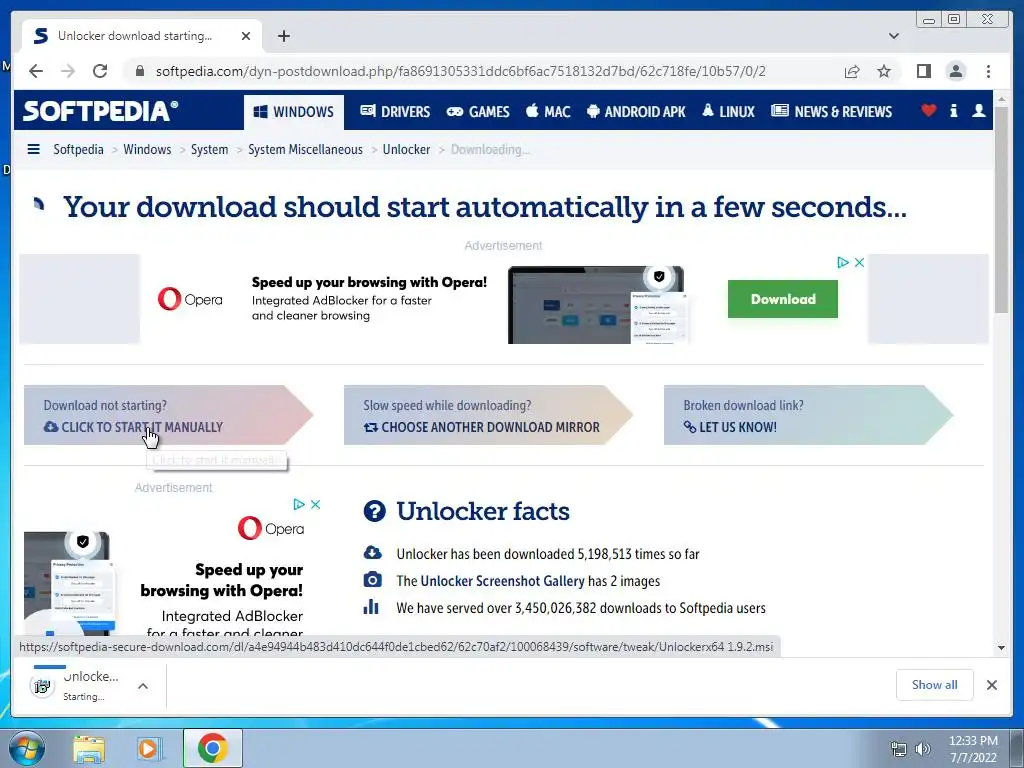
Task: Go to Unlocker breadcrumb link
Action: click(406, 150)
